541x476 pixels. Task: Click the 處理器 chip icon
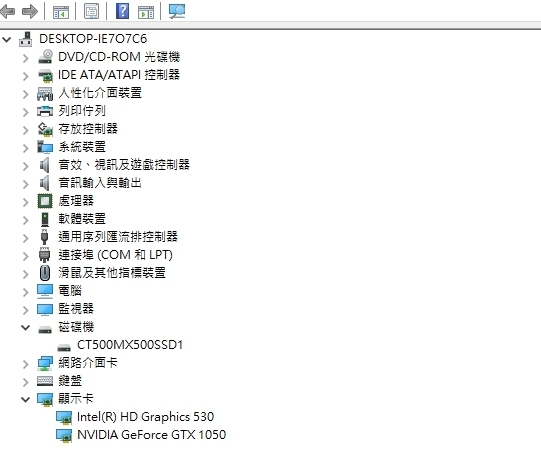(45, 201)
